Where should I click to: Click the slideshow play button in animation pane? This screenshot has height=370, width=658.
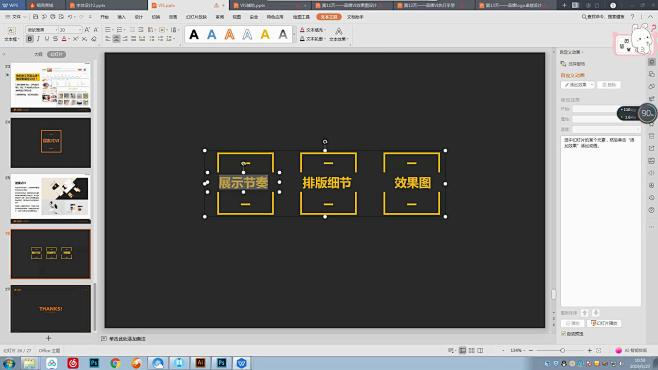(x=604, y=323)
